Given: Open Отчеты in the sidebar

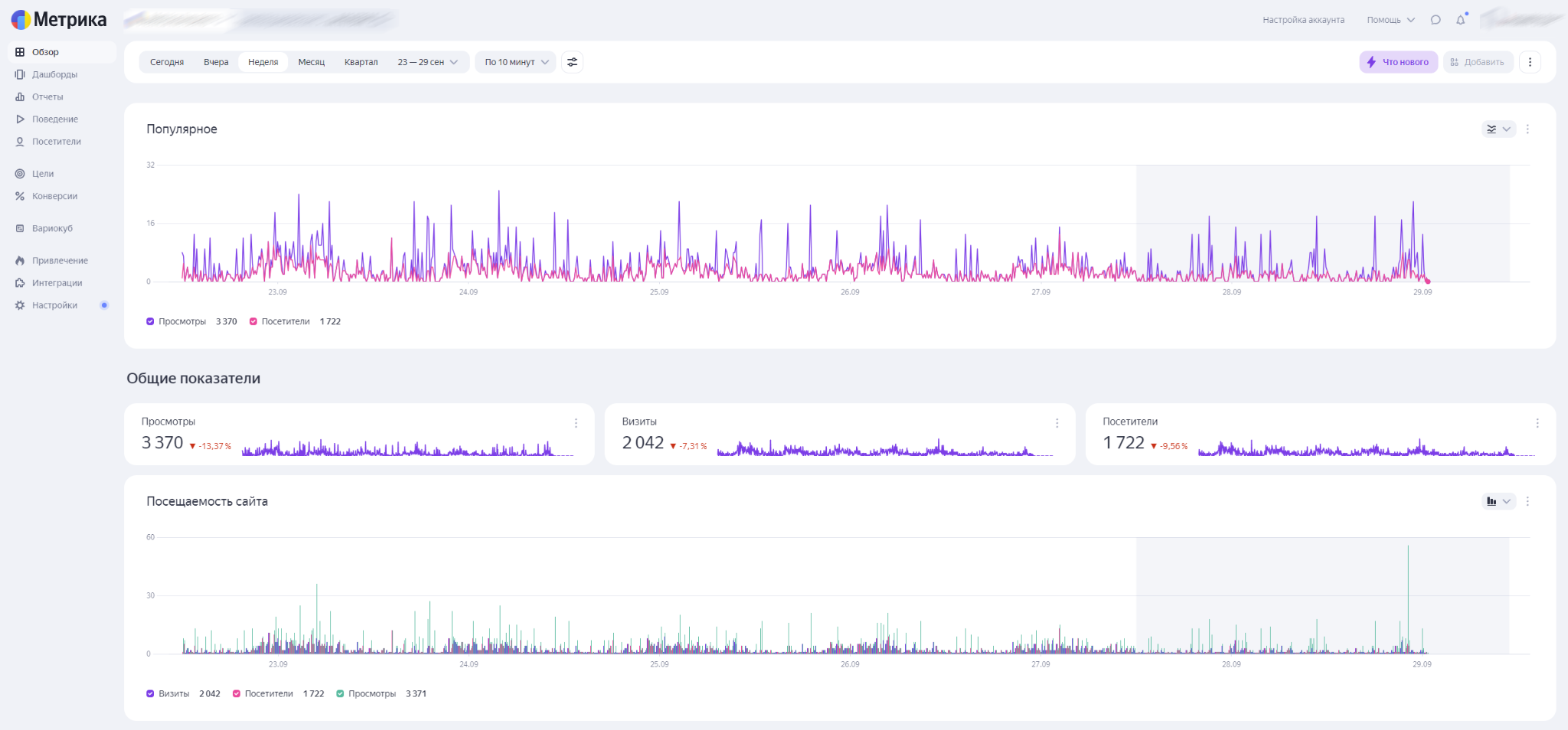Looking at the screenshot, I should [x=47, y=97].
